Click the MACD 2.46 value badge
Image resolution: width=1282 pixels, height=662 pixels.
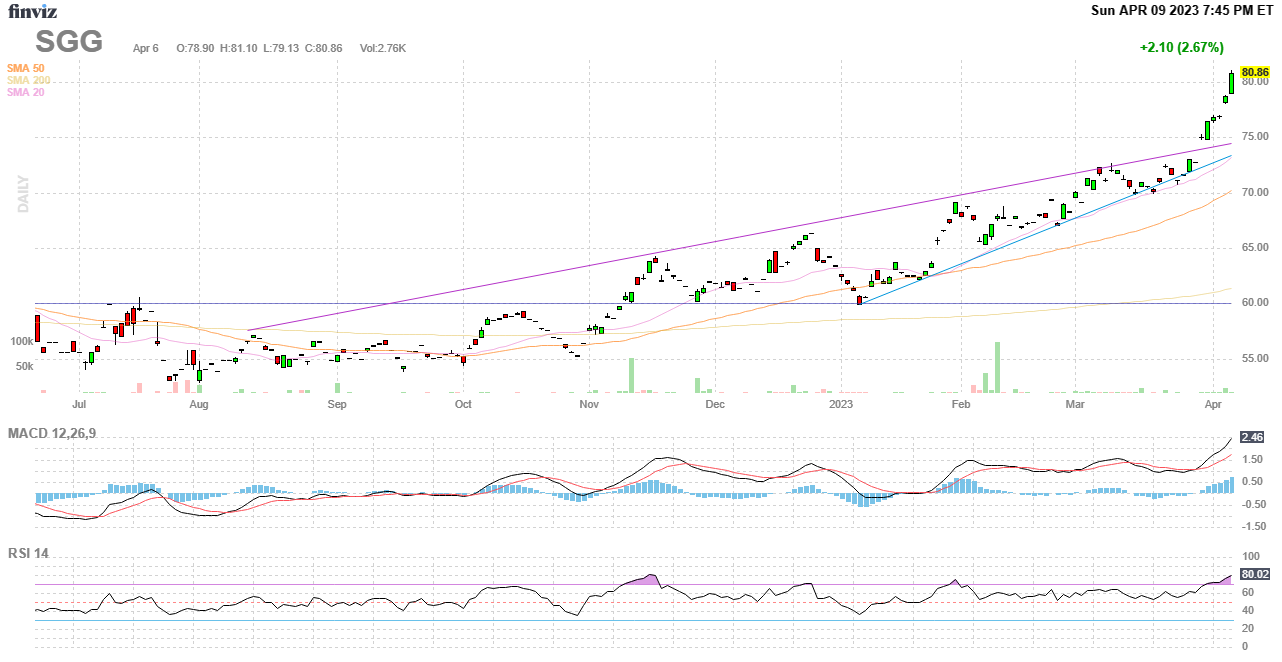(1252, 437)
